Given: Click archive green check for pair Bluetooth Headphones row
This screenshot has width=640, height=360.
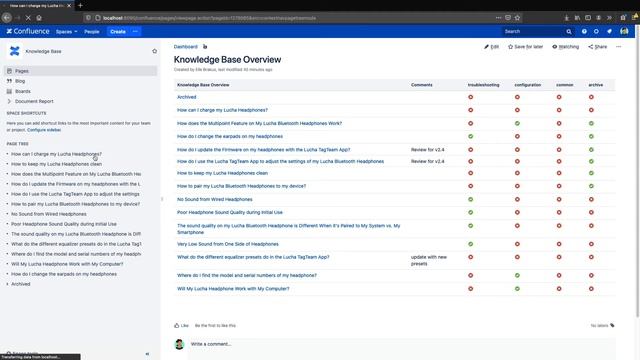Looking at the screenshot, I should [591, 186].
